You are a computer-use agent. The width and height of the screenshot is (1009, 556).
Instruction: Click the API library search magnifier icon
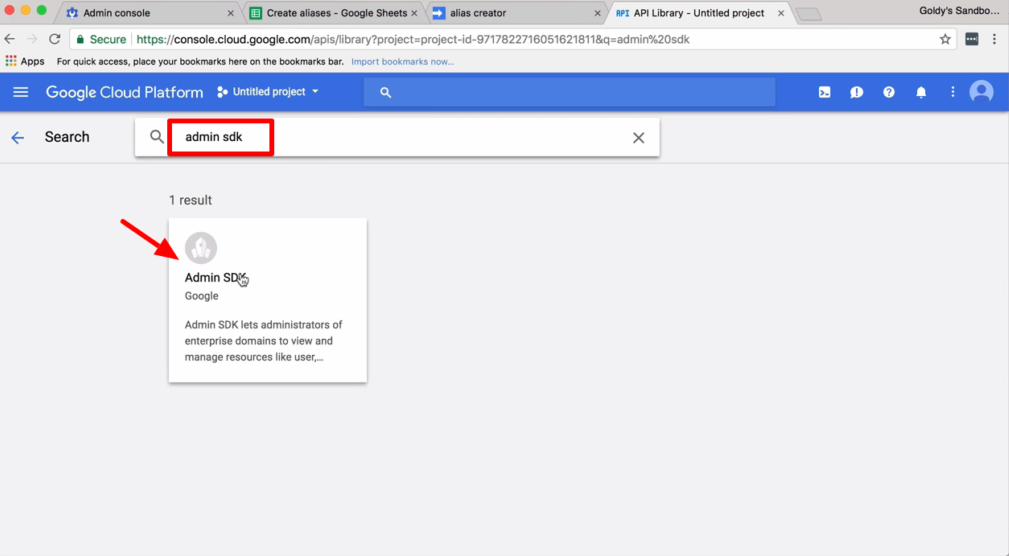pyautogui.click(x=156, y=136)
